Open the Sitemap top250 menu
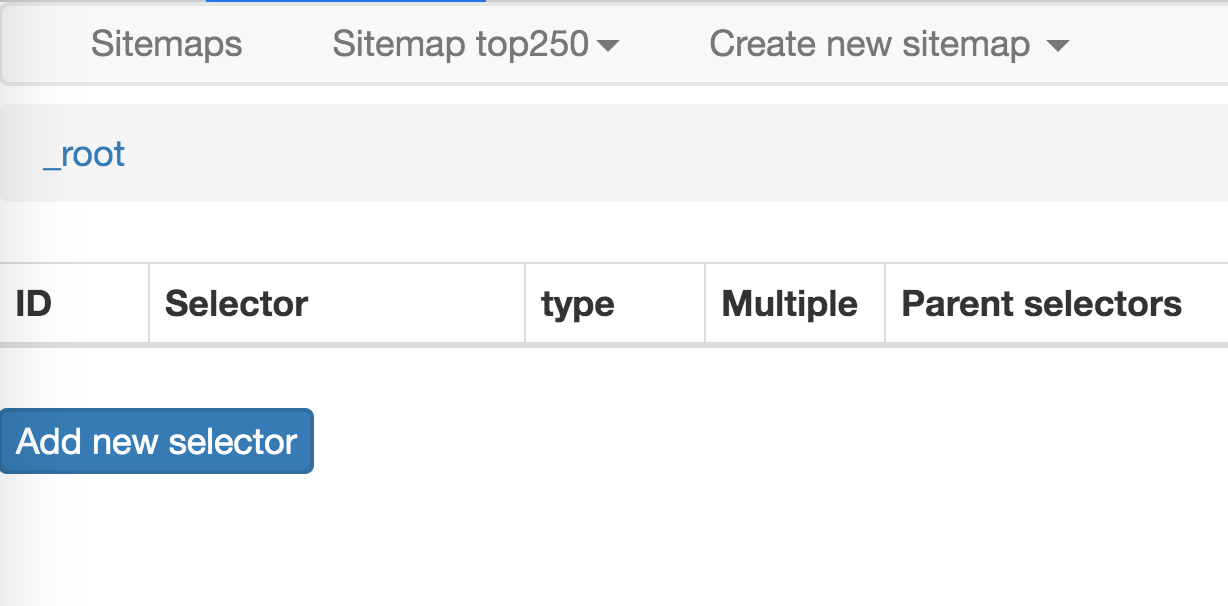 tap(461, 44)
